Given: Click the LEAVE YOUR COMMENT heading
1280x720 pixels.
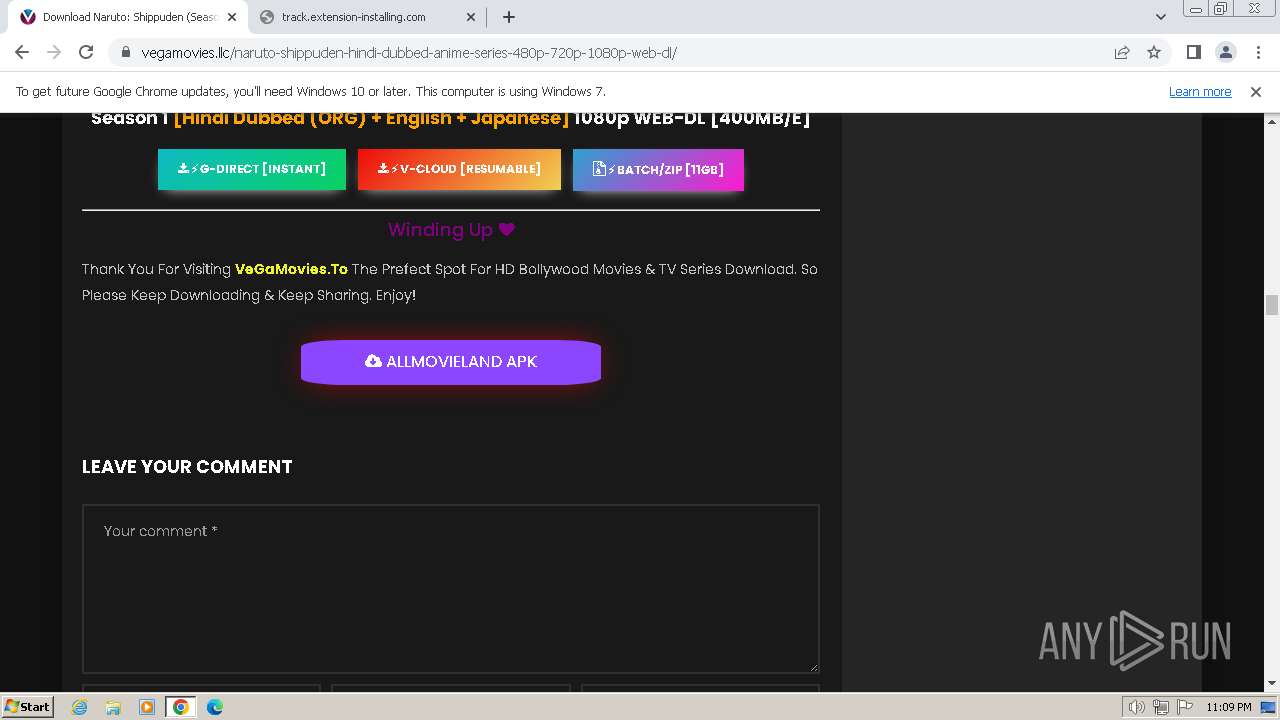Looking at the screenshot, I should [187, 467].
